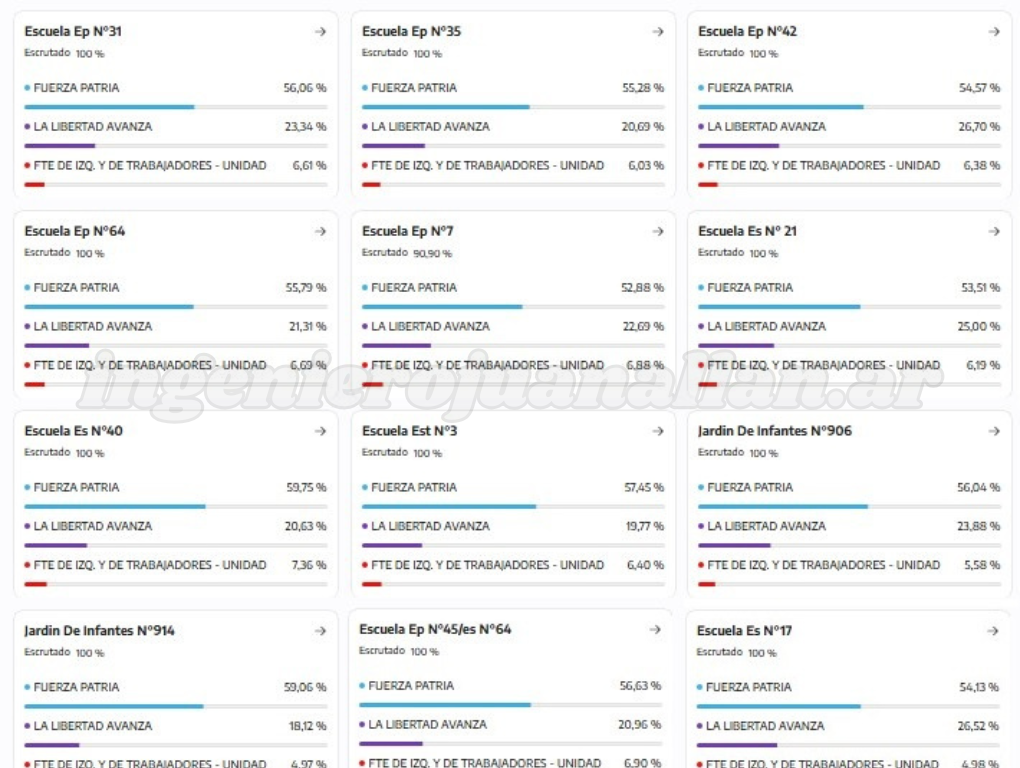
Task: Click Fuerza Patria label in Escuela Es N°40
Action: tap(76, 487)
